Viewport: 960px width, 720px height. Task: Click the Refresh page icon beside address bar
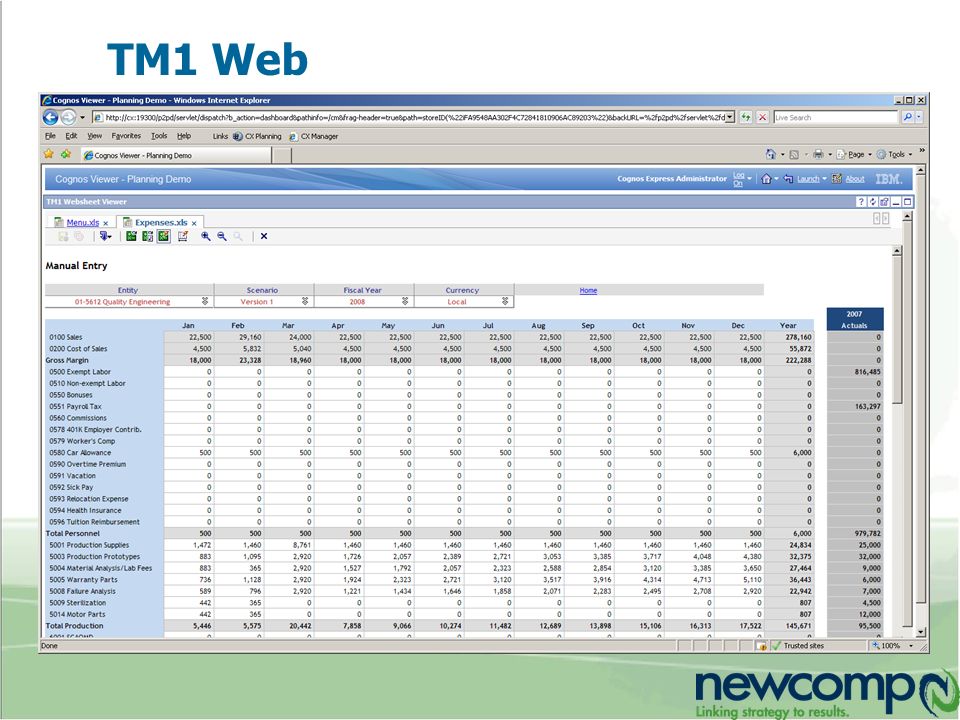pos(746,117)
